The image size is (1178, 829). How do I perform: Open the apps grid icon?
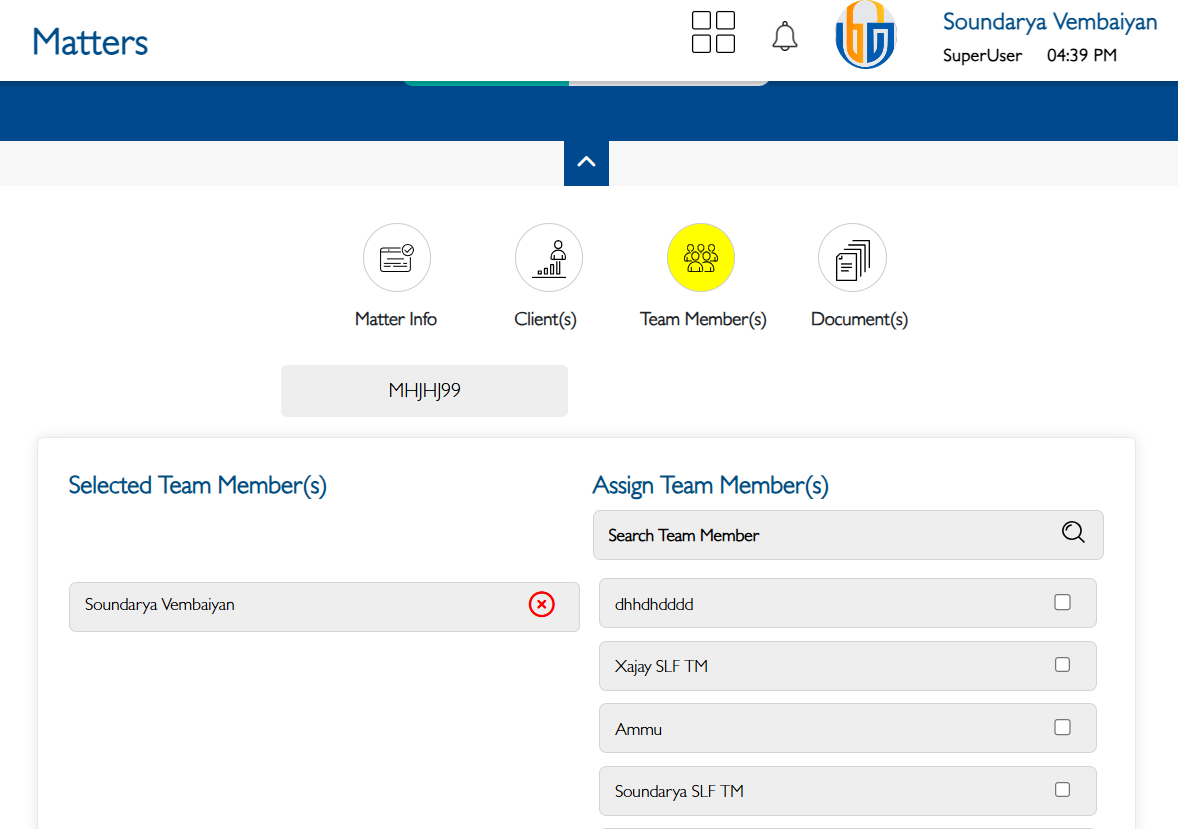[x=713, y=32]
